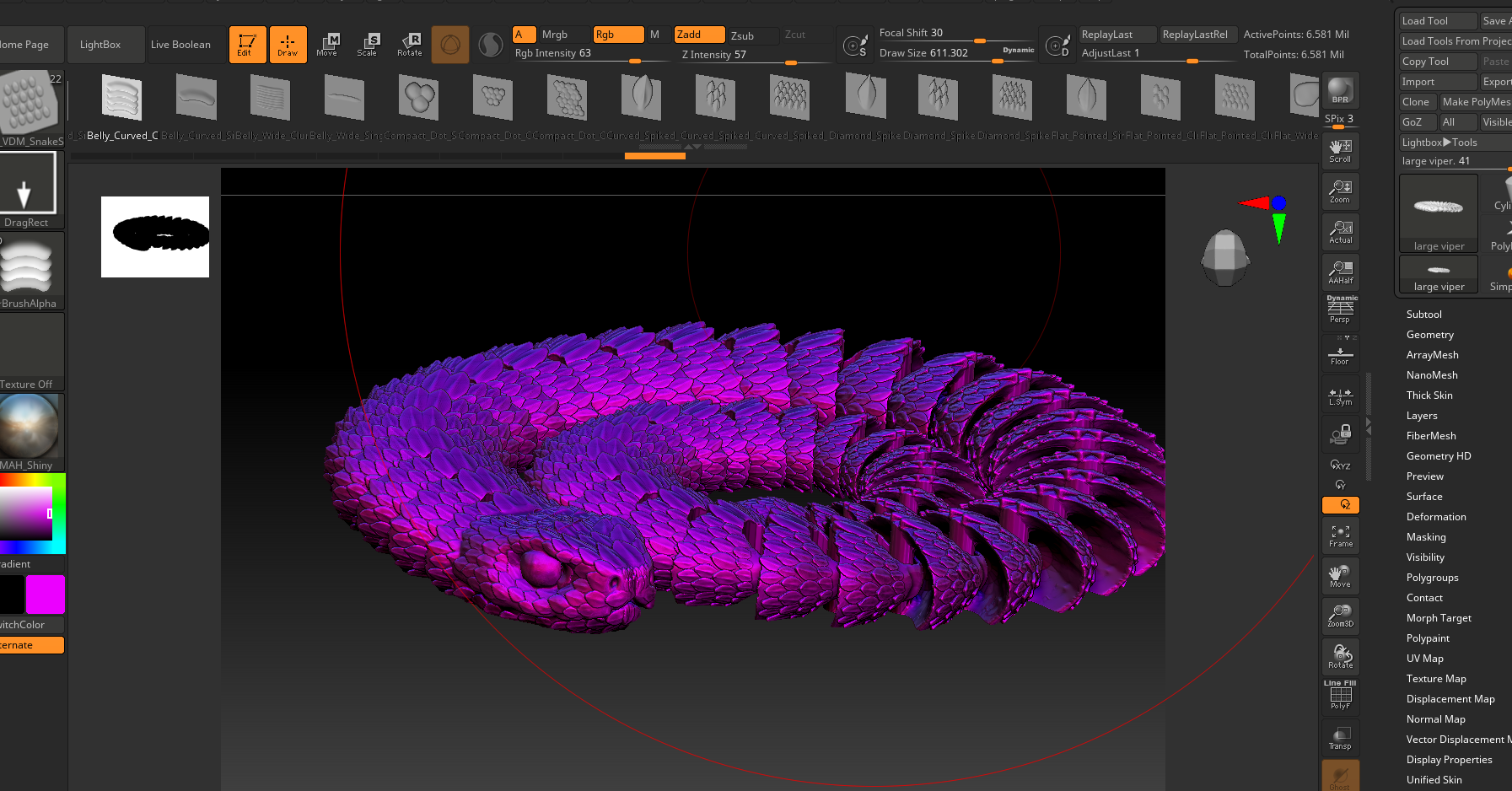This screenshot has width=1512, height=791.
Task: Select the Scale transform tool icon
Action: pyautogui.click(x=367, y=45)
